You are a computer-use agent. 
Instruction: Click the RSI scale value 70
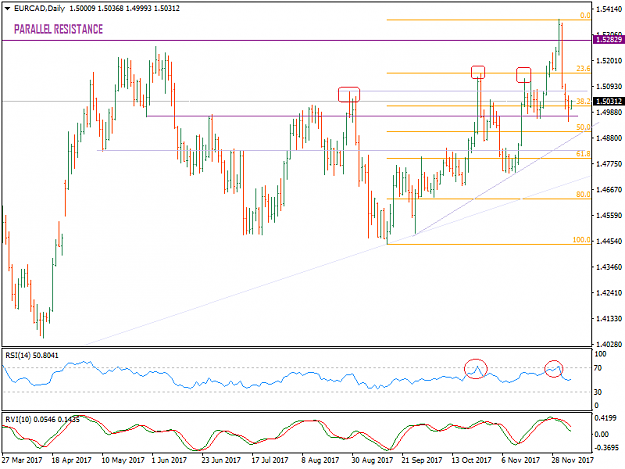pos(597,368)
